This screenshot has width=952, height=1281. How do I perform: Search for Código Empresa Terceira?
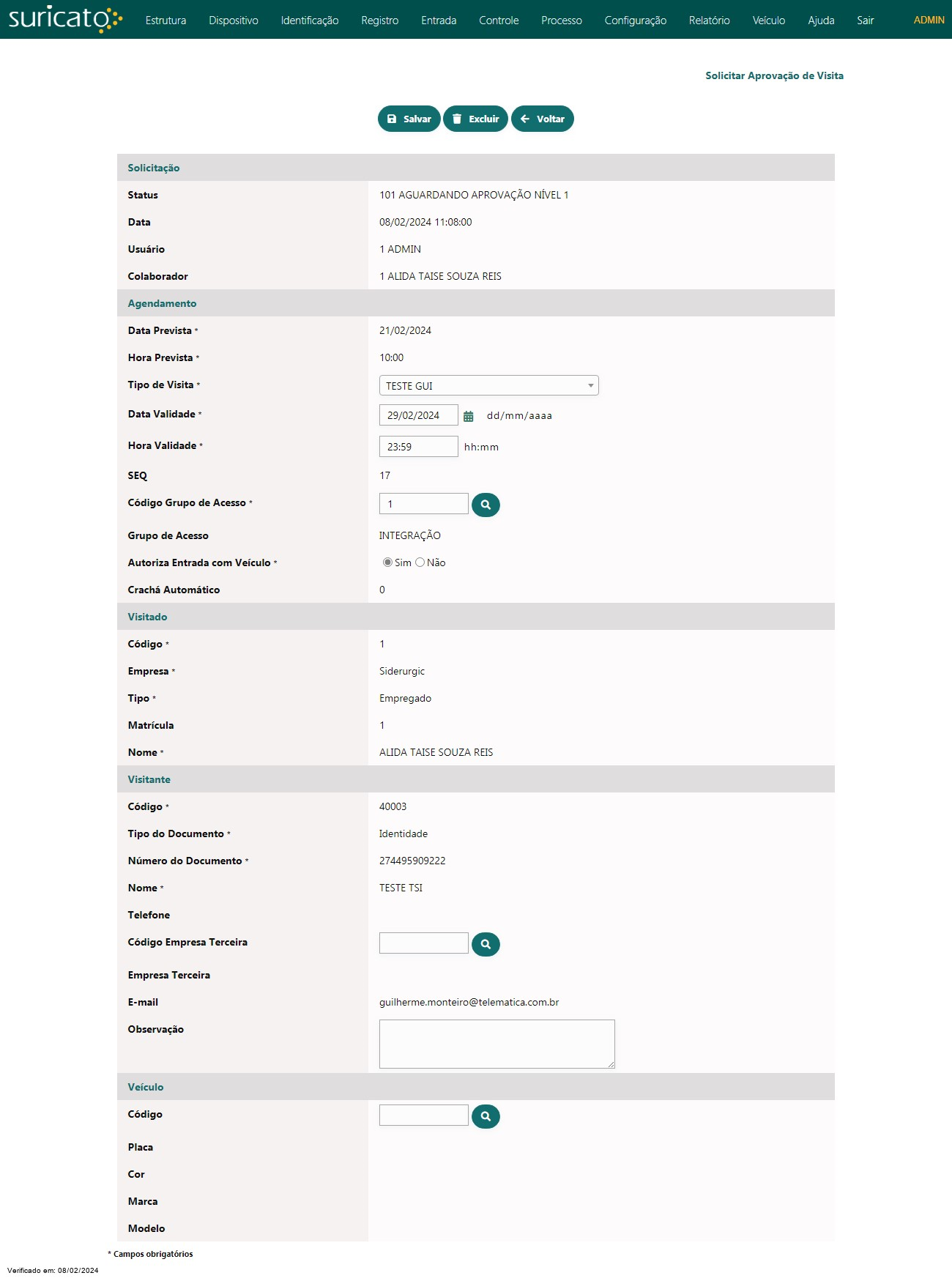coord(486,944)
